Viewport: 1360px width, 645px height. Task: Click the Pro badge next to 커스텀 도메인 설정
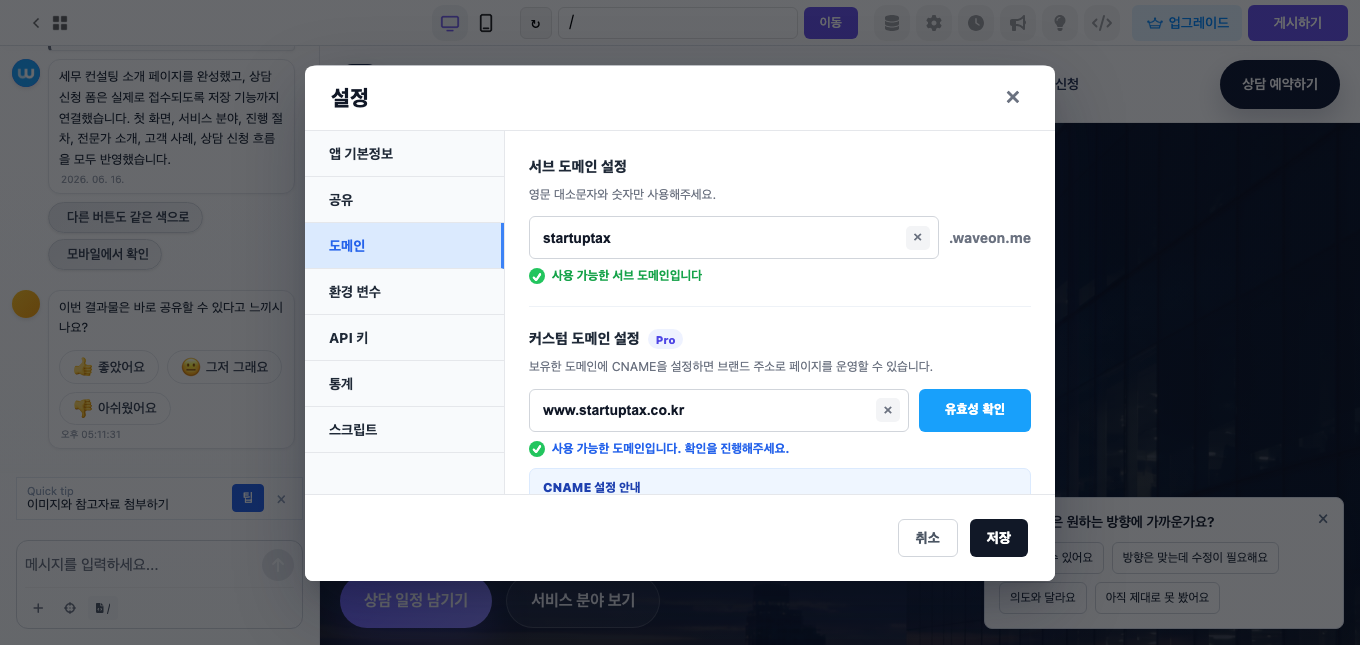click(665, 340)
